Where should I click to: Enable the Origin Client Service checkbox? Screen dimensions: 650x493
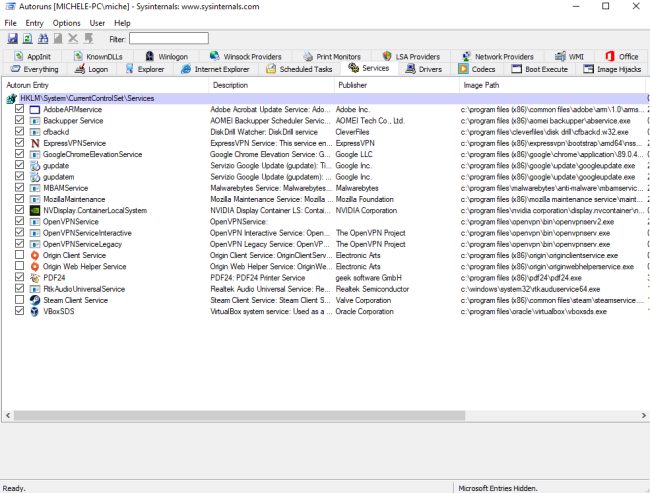pos(19,255)
